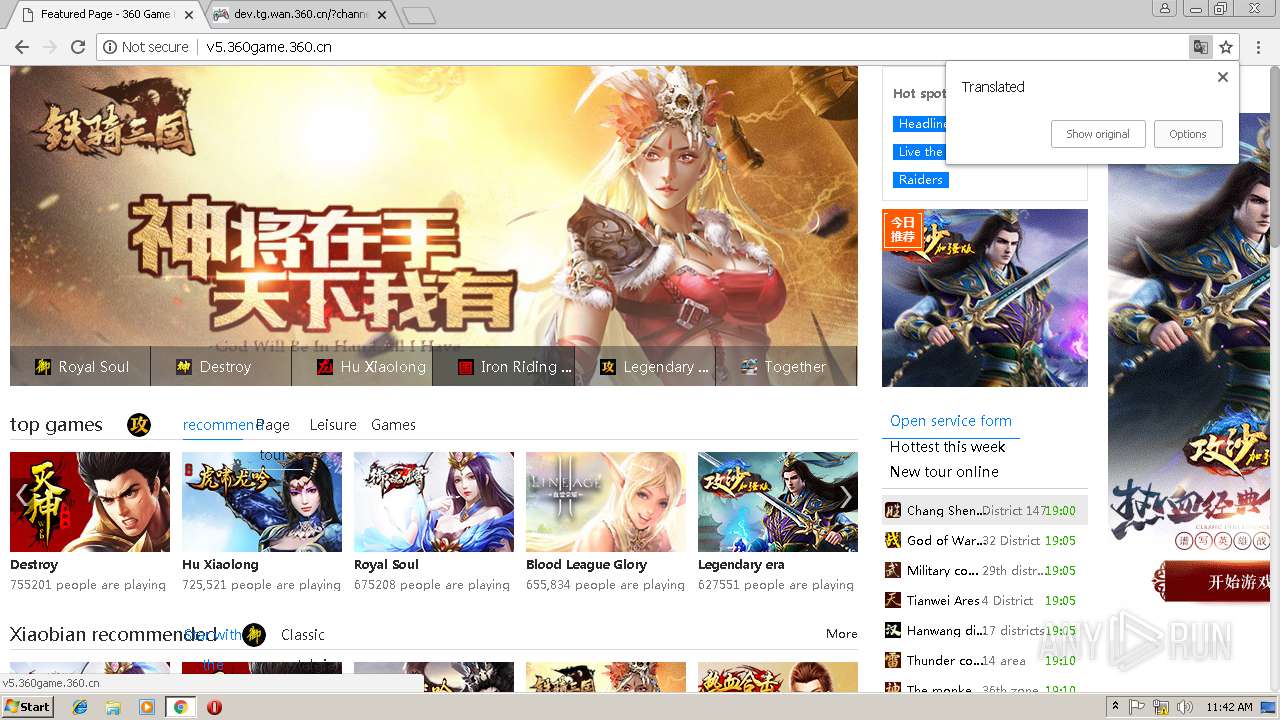Click Tianwei Ares game icon in list
This screenshot has height=720, width=1280.
pyautogui.click(x=893, y=600)
